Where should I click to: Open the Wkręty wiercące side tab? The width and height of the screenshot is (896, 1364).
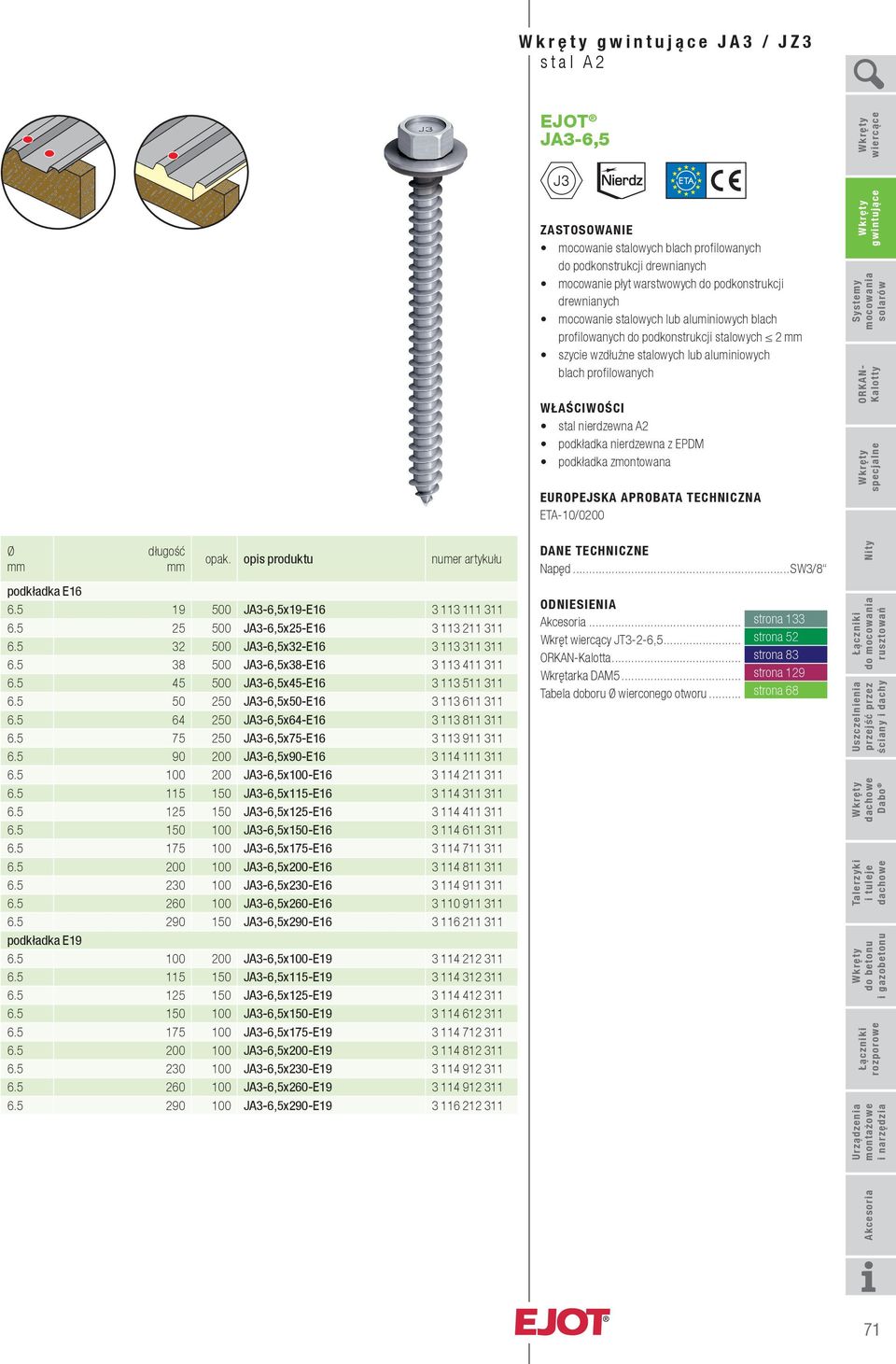click(870, 134)
